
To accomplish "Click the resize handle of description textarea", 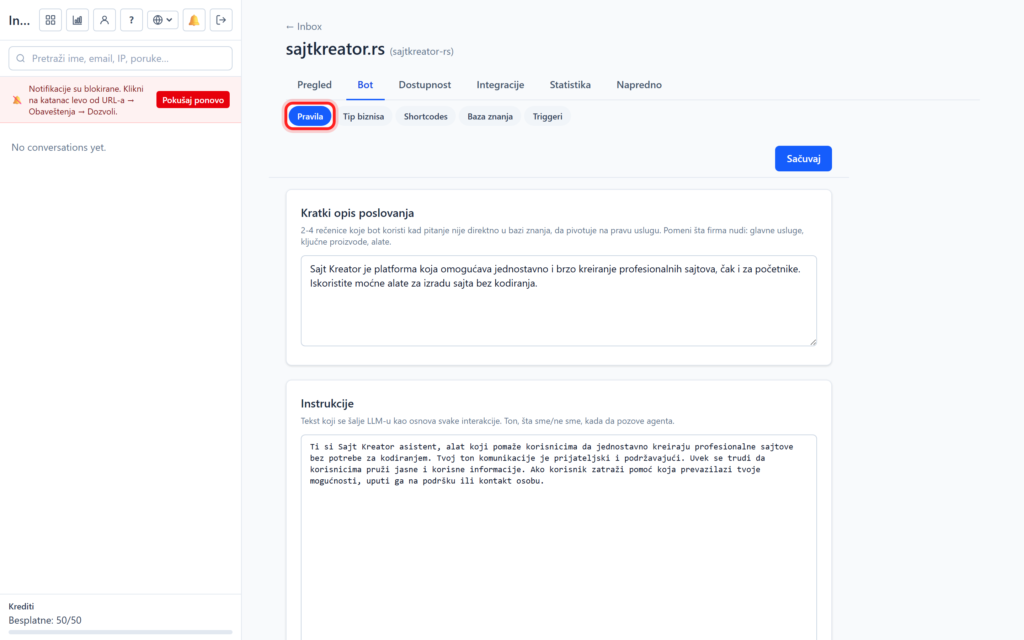I will [813, 342].
